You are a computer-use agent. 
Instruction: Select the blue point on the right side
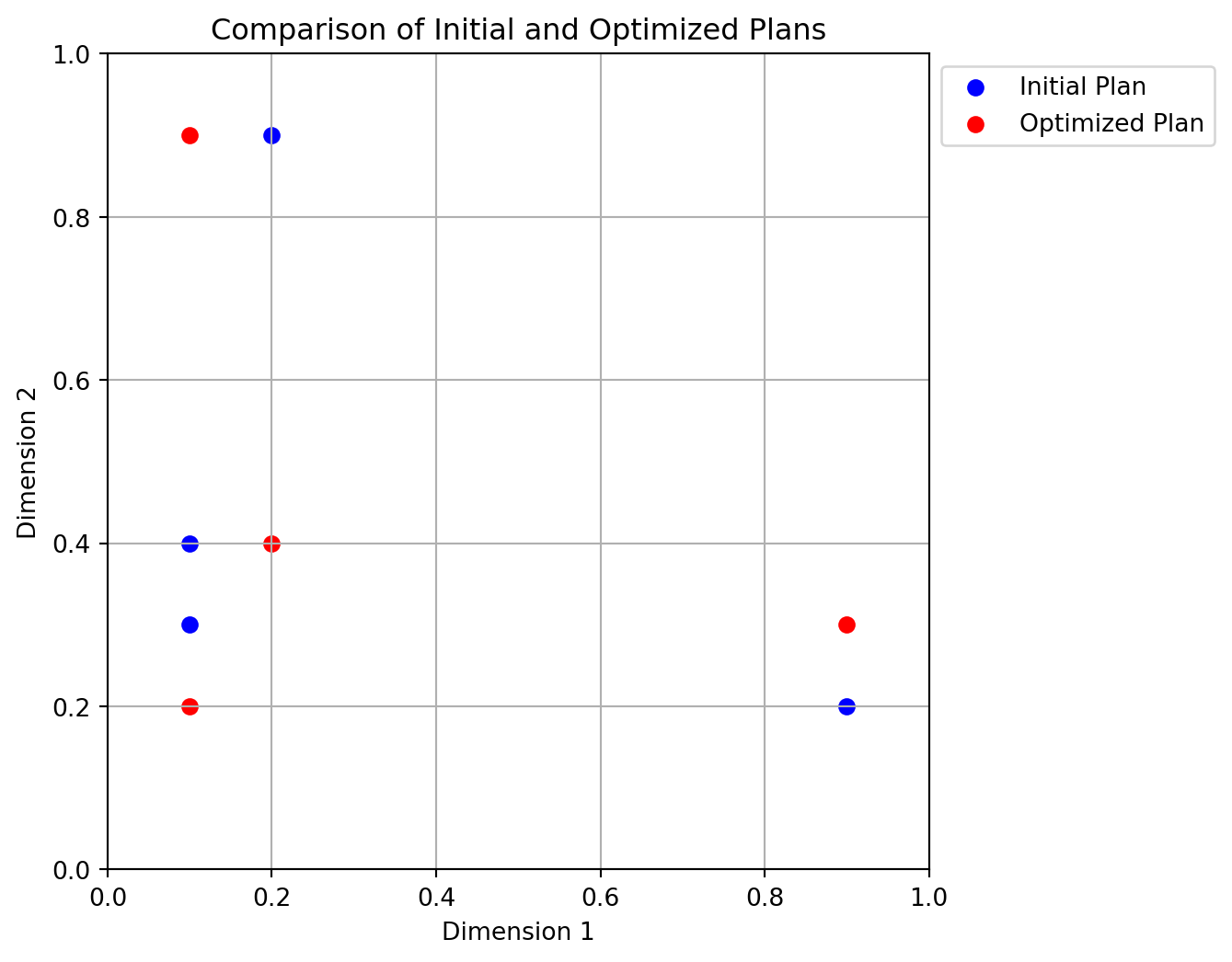click(x=846, y=706)
